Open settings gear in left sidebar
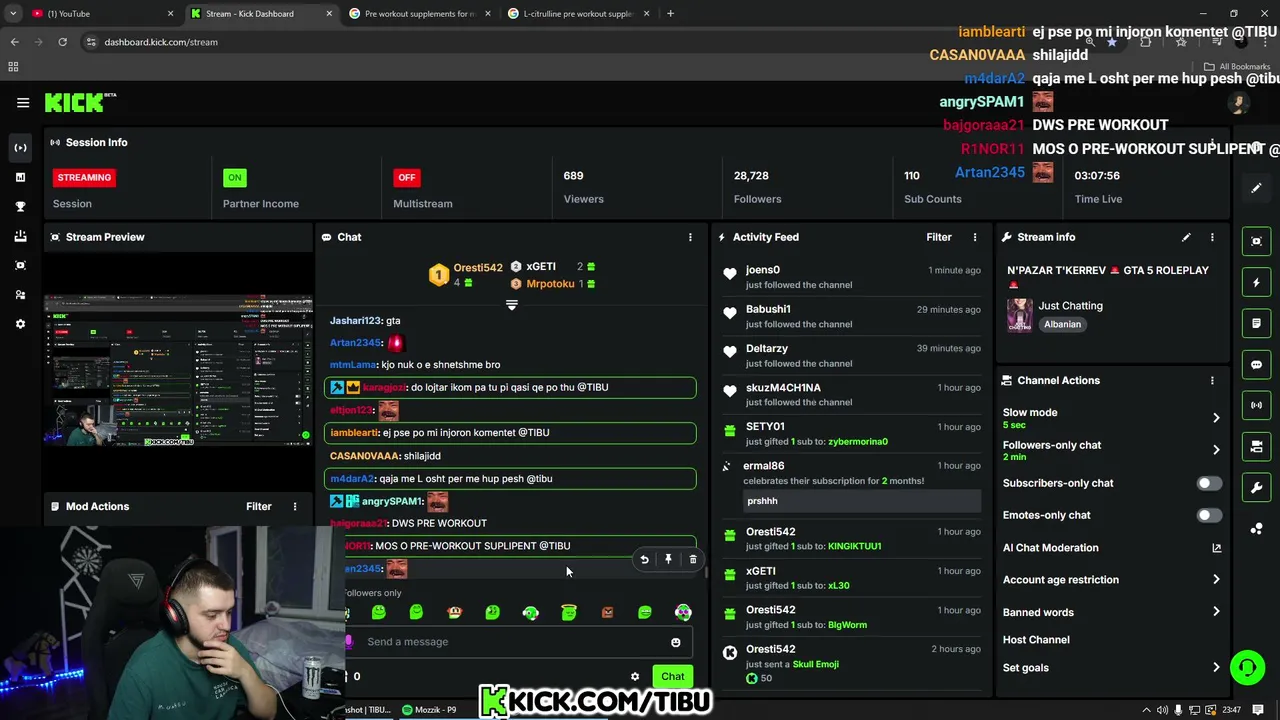The width and height of the screenshot is (1280, 720). point(20,324)
